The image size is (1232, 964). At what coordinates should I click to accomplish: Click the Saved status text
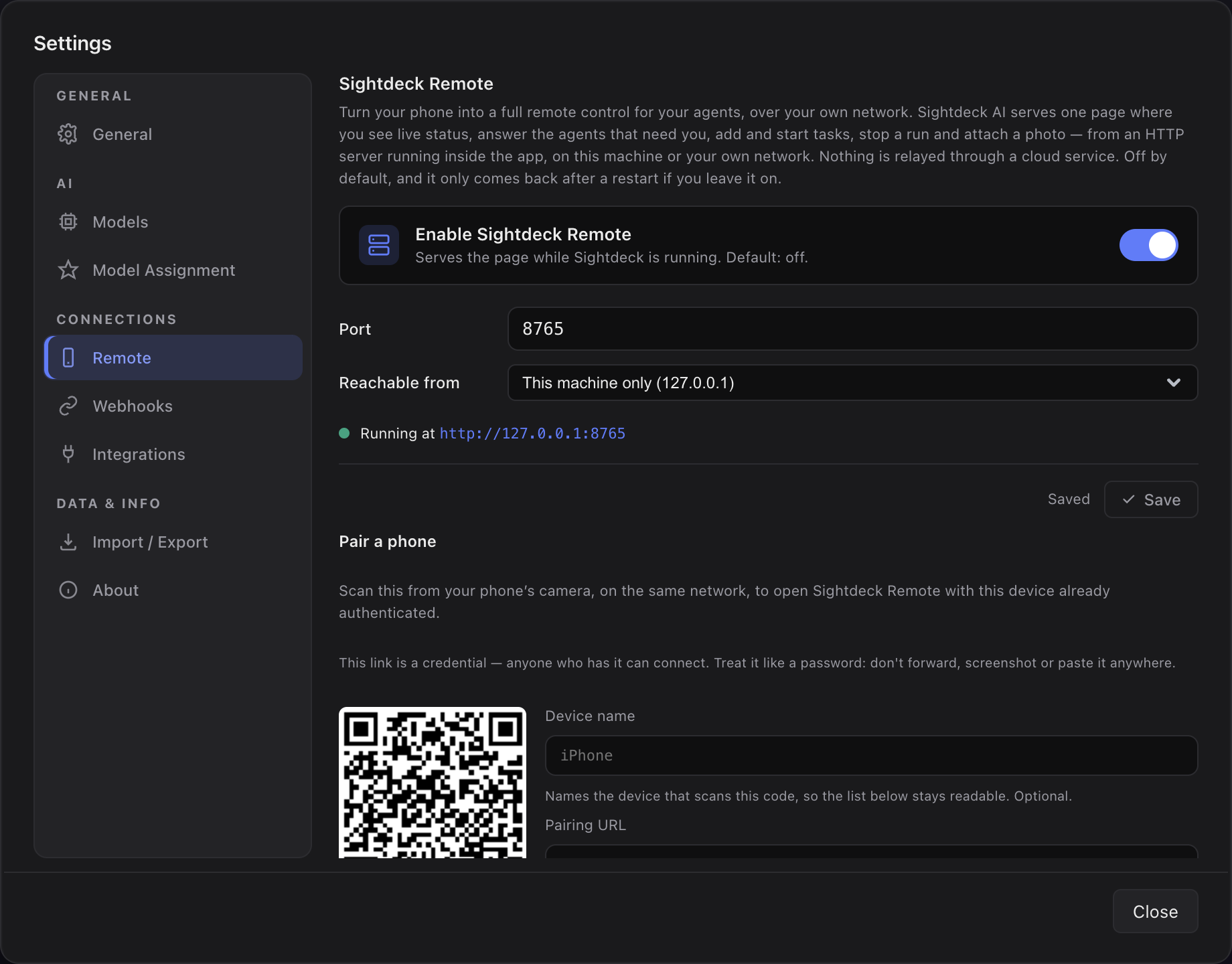[1069, 499]
